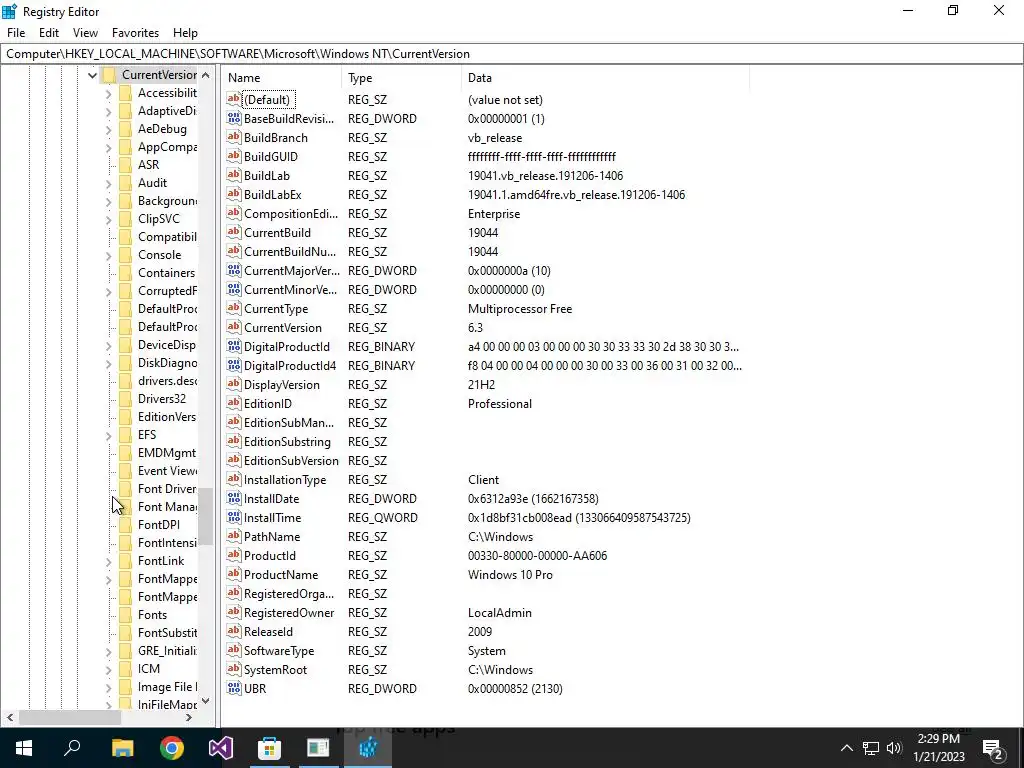Click tree scrollbar down arrow

pos(206,701)
